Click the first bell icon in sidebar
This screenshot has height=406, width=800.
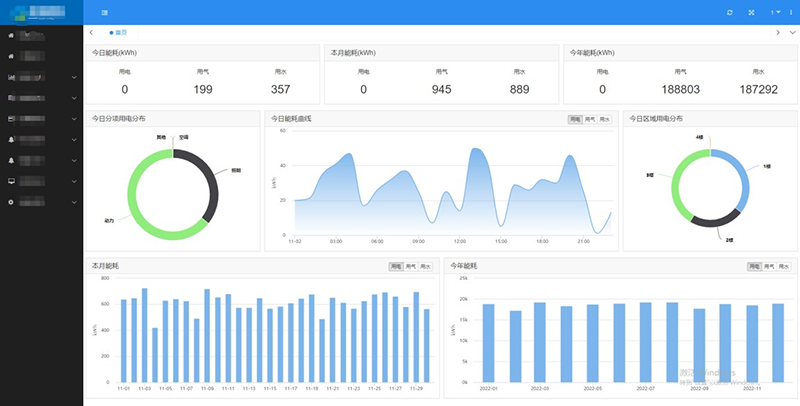[11, 140]
